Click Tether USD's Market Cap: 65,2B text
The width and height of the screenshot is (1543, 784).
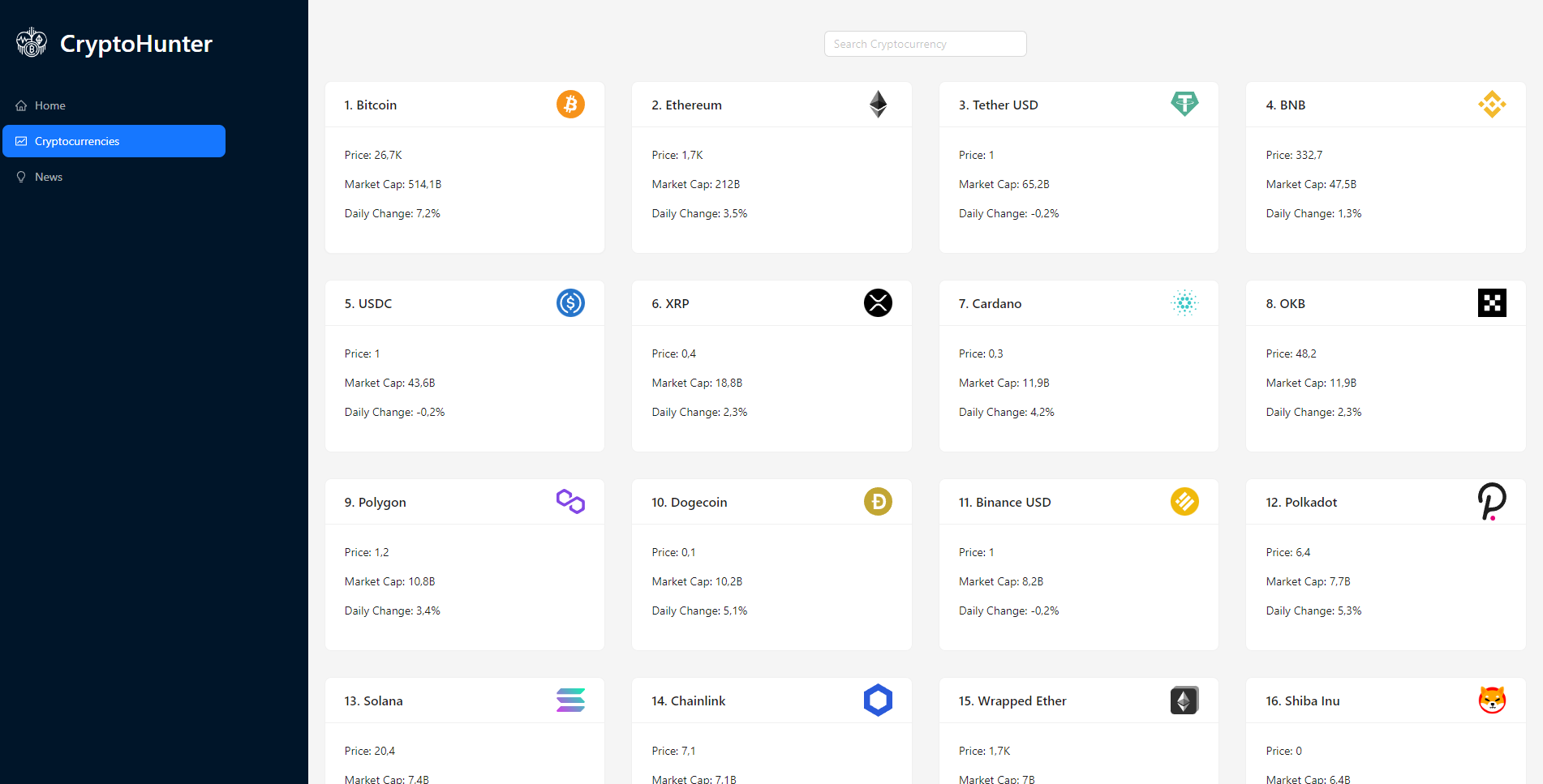[1004, 184]
